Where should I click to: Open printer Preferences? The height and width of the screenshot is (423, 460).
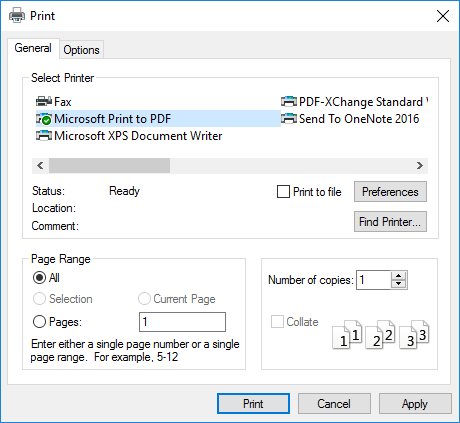pos(390,192)
